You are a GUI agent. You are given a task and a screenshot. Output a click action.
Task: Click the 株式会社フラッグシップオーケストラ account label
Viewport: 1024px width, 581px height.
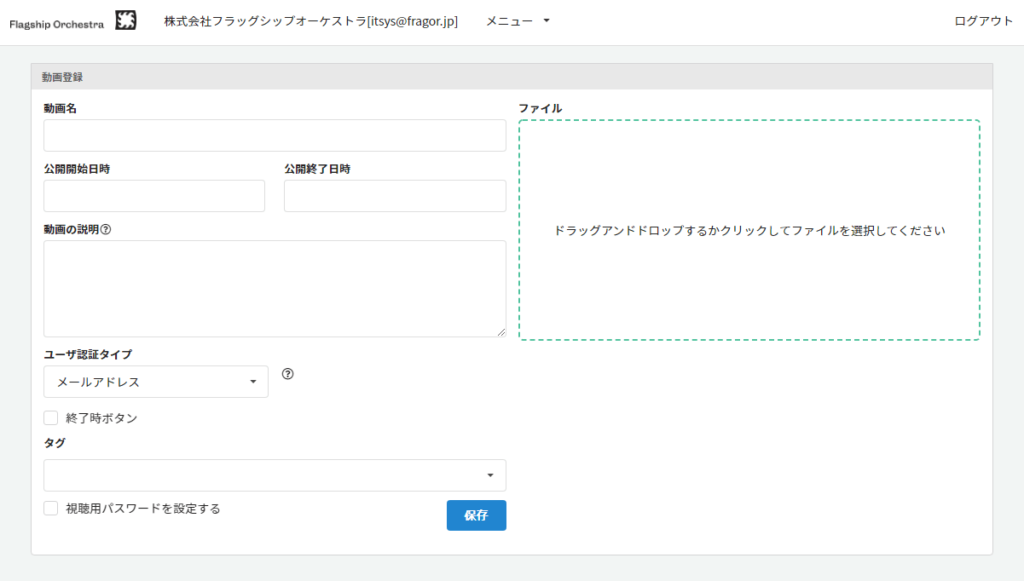pos(310,21)
